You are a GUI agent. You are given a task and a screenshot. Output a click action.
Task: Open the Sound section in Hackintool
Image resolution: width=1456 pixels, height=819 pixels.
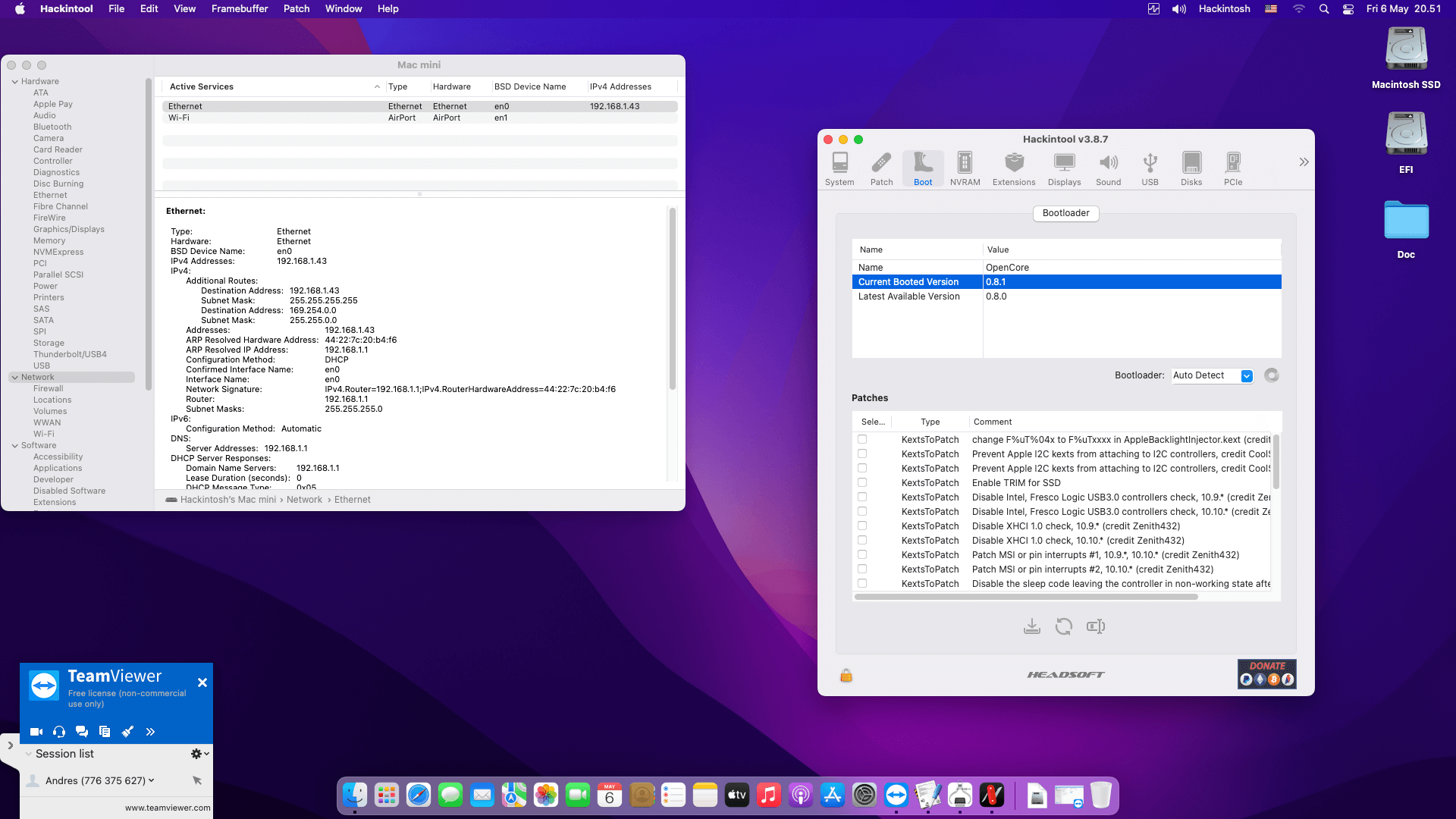[1108, 167]
